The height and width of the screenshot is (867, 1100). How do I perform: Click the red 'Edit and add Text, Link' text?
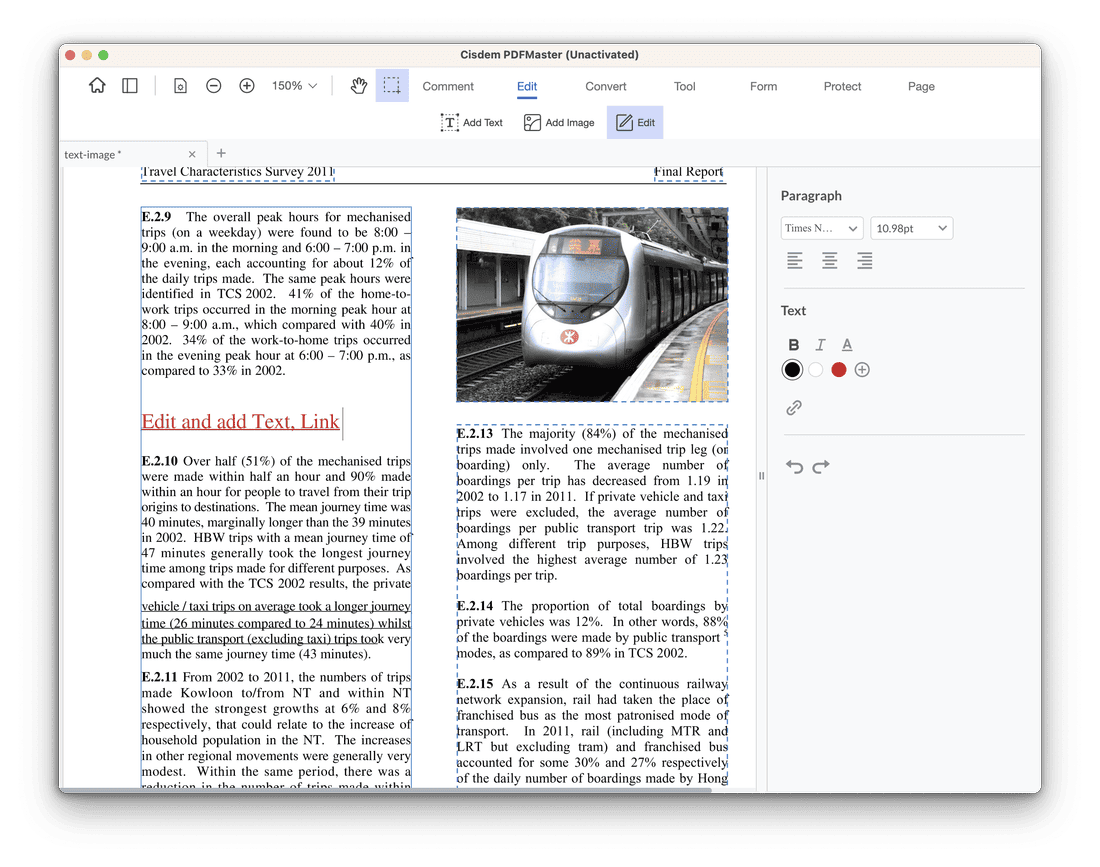pyautogui.click(x=241, y=422)
